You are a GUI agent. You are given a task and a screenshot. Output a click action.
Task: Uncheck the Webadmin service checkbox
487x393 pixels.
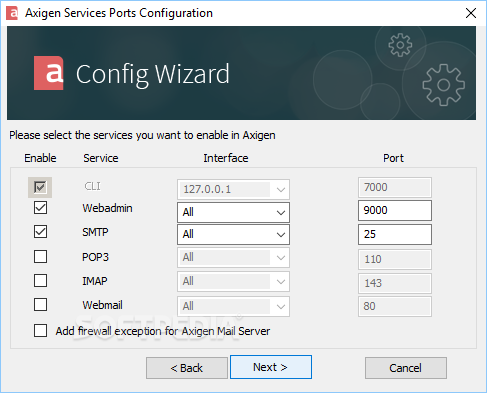tap(40, 208)
